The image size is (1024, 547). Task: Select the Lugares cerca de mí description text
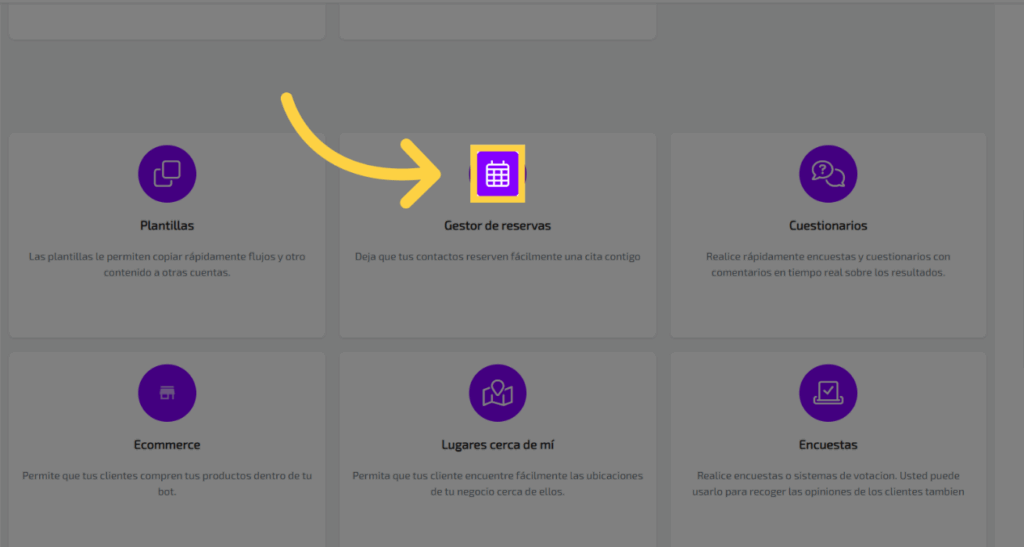point(497,483)
